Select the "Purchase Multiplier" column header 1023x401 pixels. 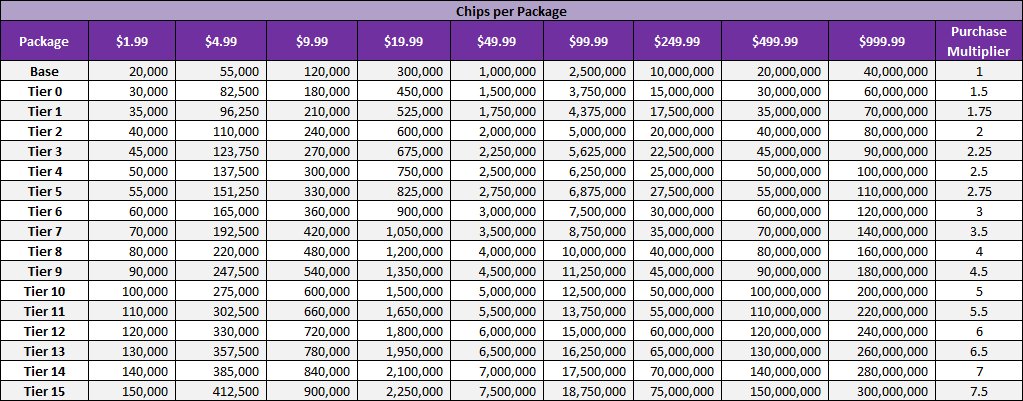point(979,42)
